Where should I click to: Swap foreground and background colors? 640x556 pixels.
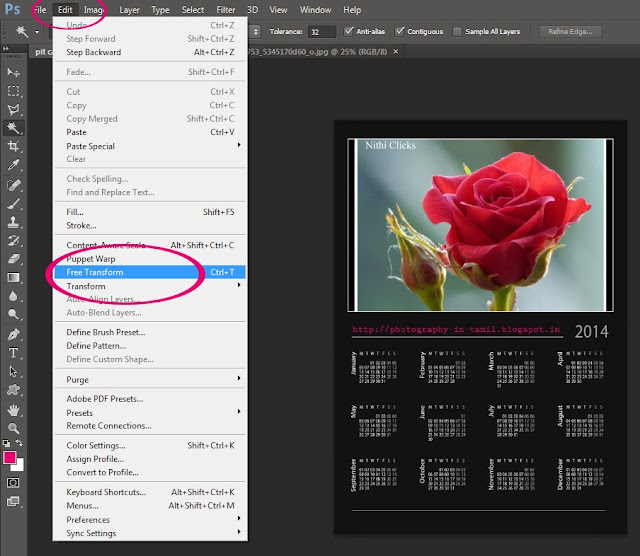point(19,443)
